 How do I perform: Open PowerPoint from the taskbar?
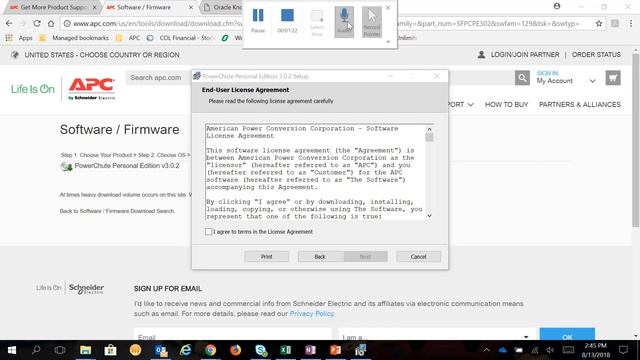click(335, 350)
